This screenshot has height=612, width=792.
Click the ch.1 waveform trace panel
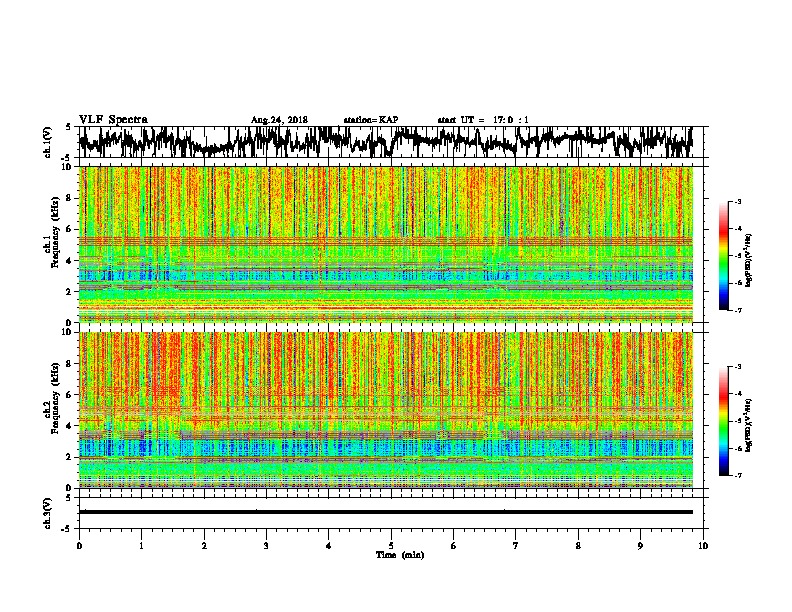click(x=390, y=142)
